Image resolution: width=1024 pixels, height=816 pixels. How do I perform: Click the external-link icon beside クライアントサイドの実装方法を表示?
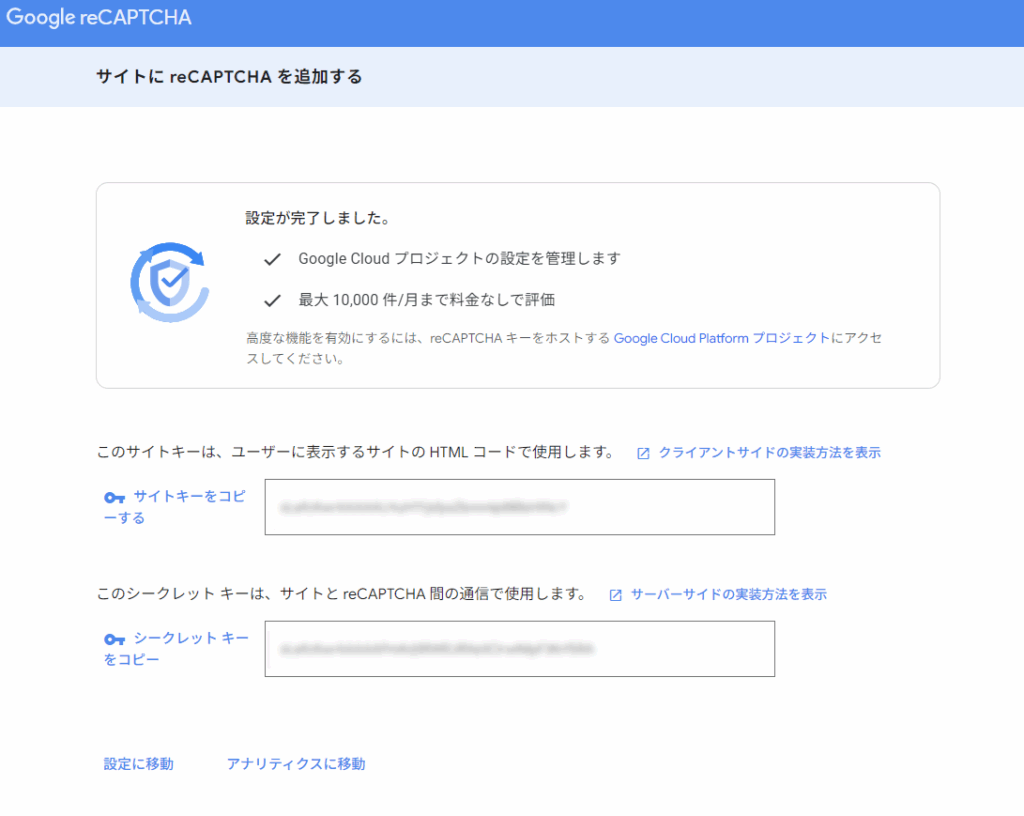[x=643, y=453]
